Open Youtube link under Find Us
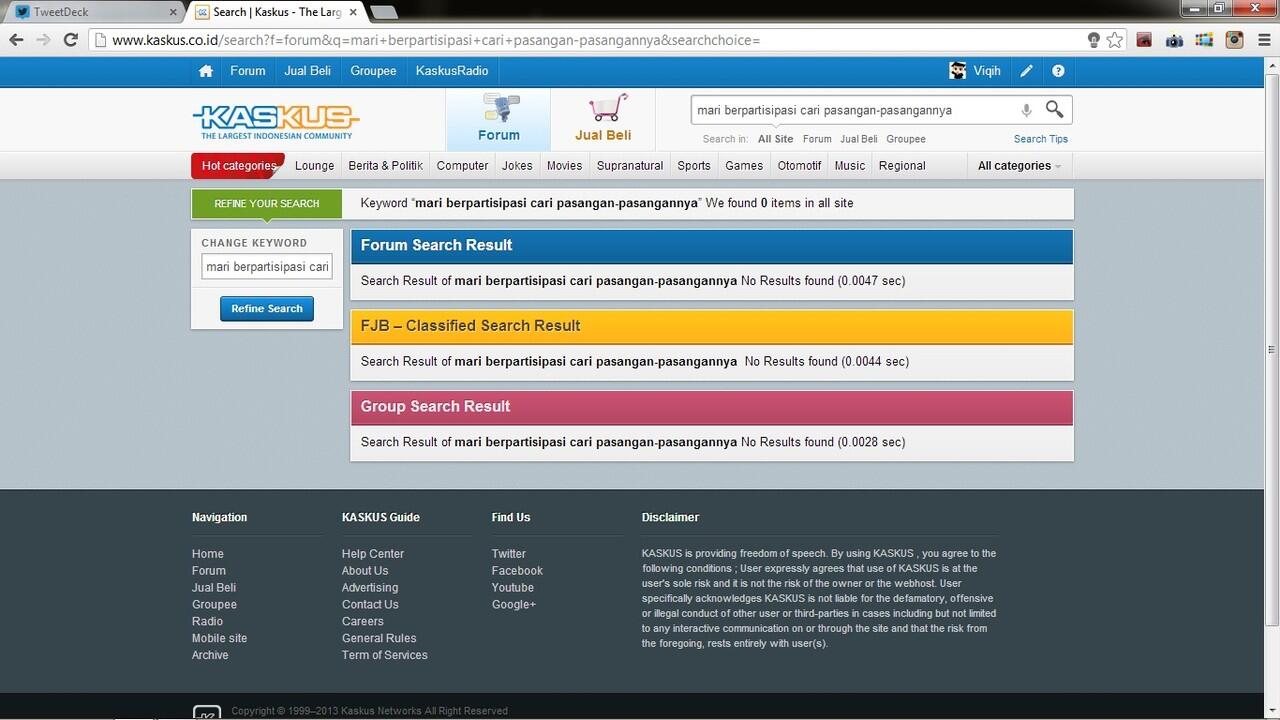This screenshot has height=720, width=1280. (x=513, y=588)
